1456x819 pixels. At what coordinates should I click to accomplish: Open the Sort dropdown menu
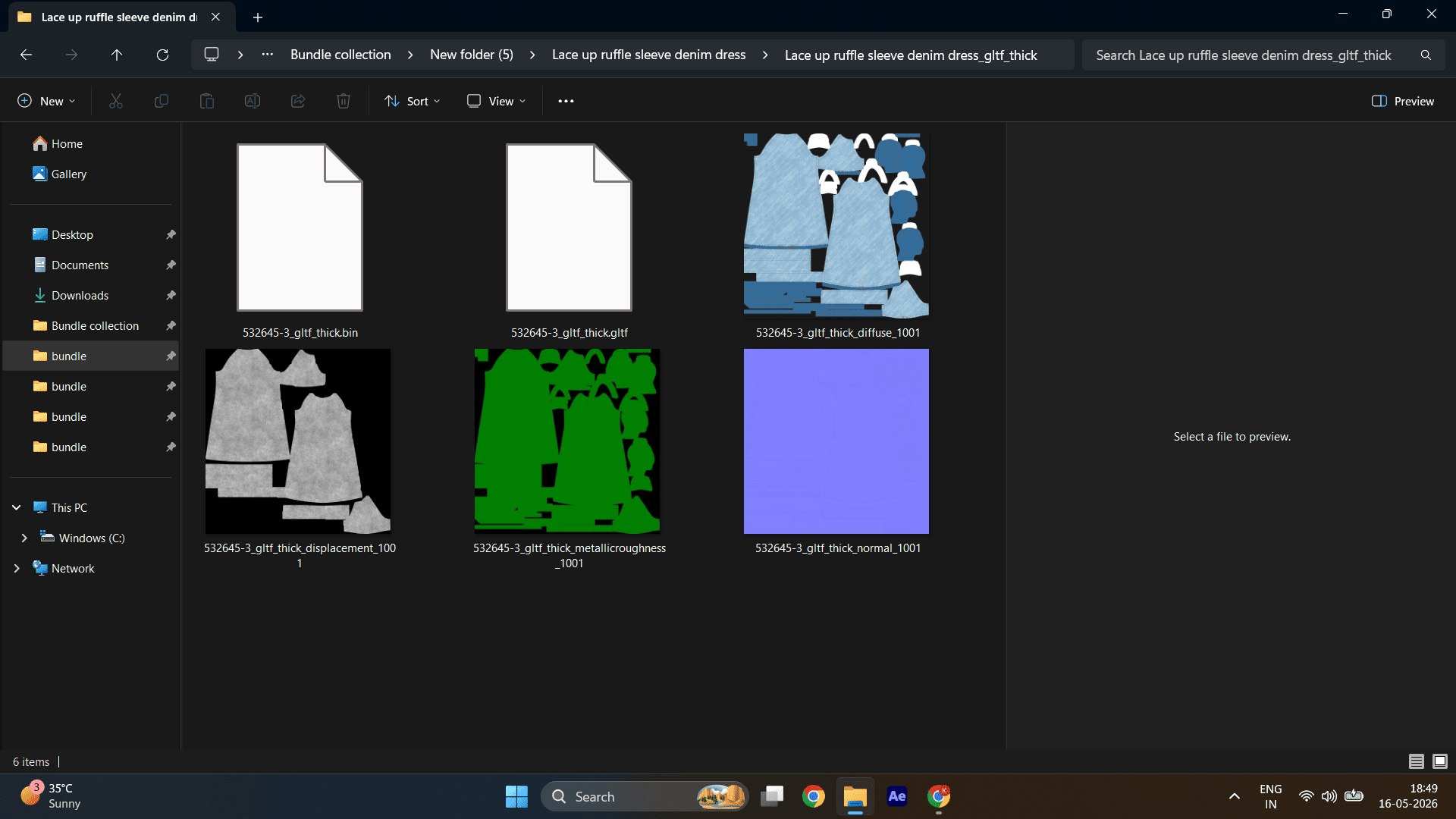(x=413, y=101)
